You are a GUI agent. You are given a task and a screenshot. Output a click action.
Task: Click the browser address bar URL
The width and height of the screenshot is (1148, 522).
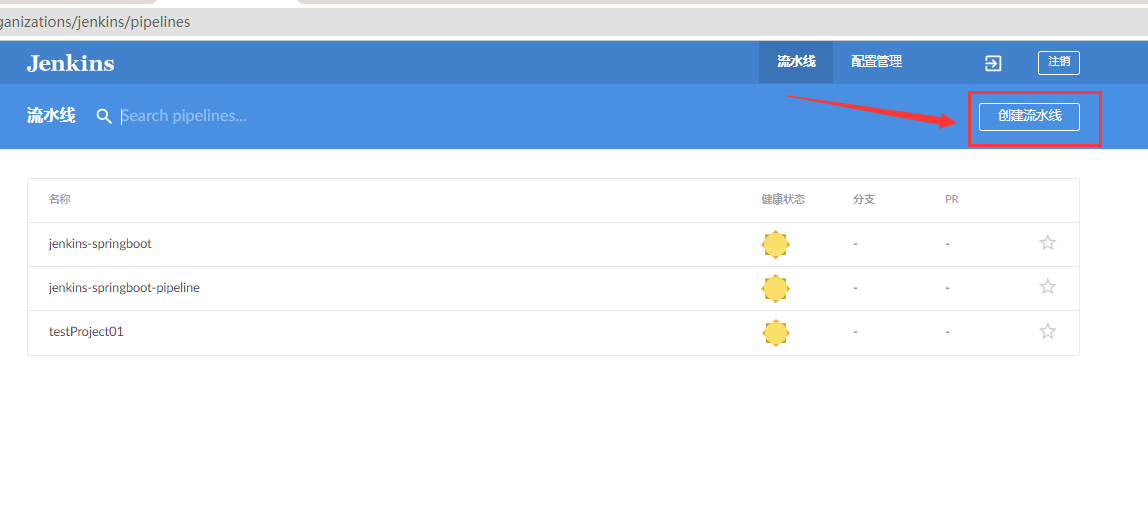[95, 22]
